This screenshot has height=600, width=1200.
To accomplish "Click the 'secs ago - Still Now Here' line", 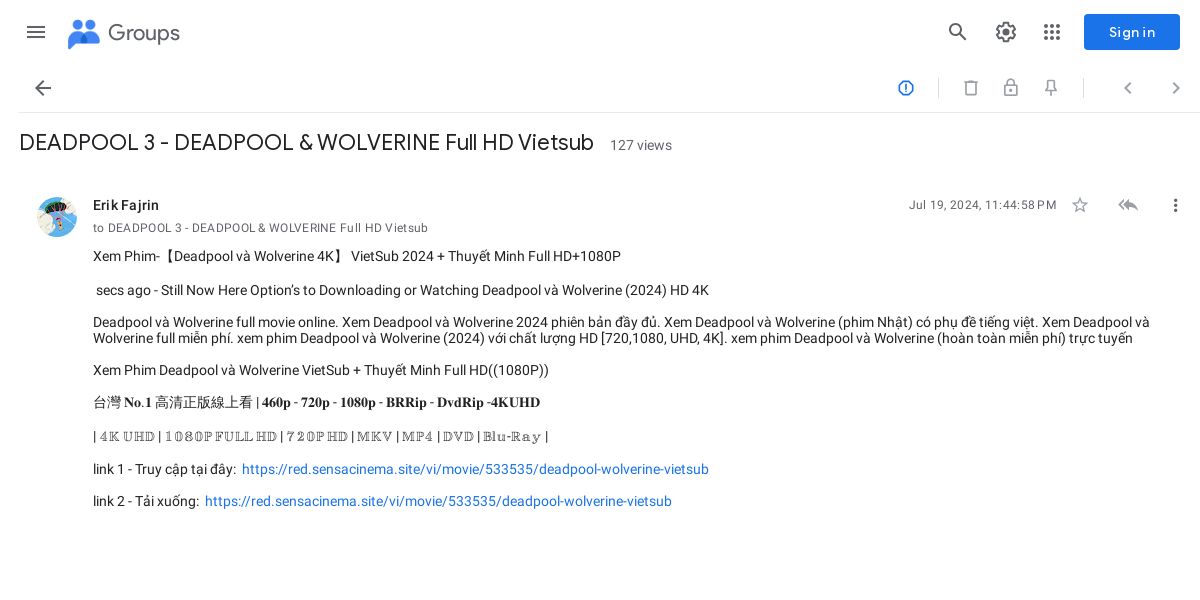I will (x=402, y=290).
